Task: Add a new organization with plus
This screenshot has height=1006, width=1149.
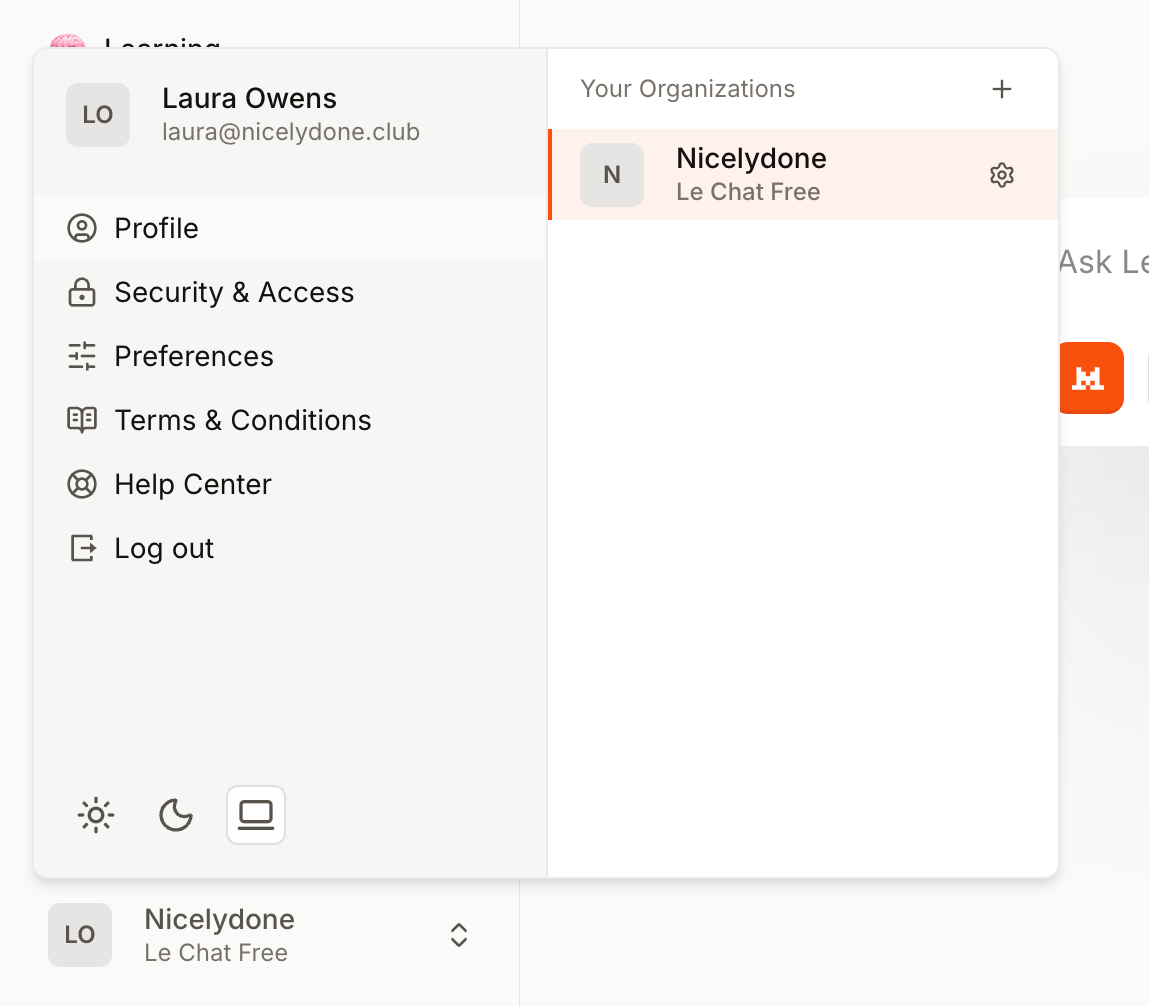Action: [x=1001, y=89]
